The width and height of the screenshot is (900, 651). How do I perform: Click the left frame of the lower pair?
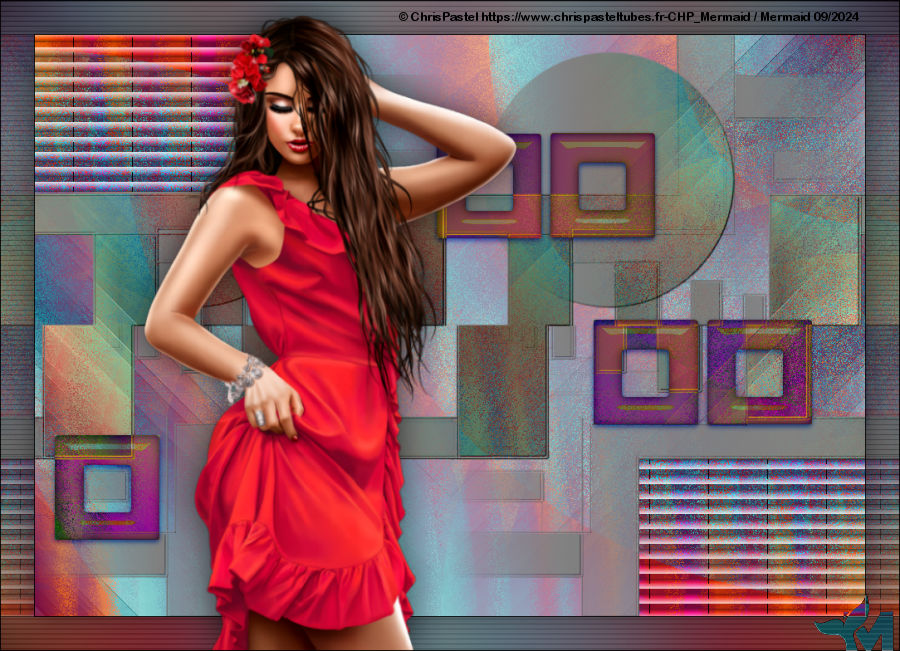(x=645, y=371)
